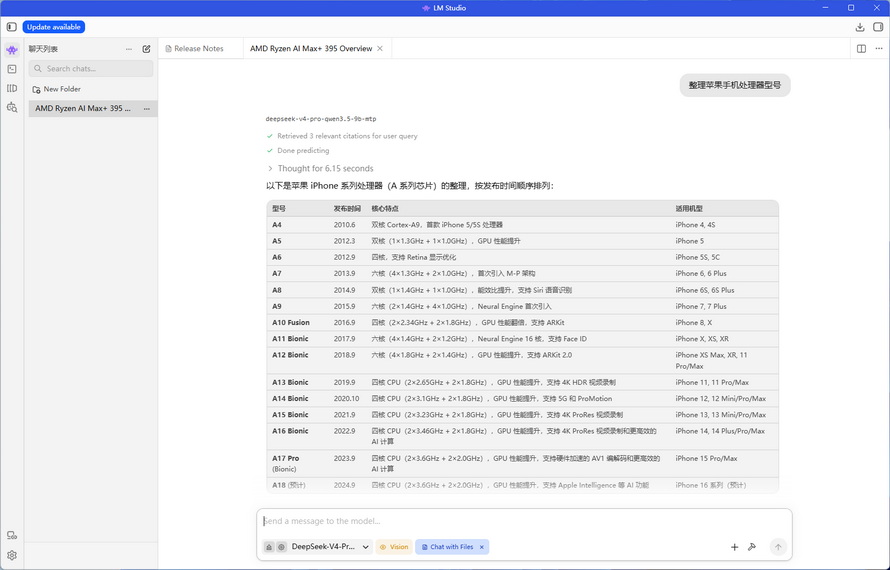Open the settings gear icon
Image resolution: width=890 pixels, height=570 pixels.
coord(12,555)
